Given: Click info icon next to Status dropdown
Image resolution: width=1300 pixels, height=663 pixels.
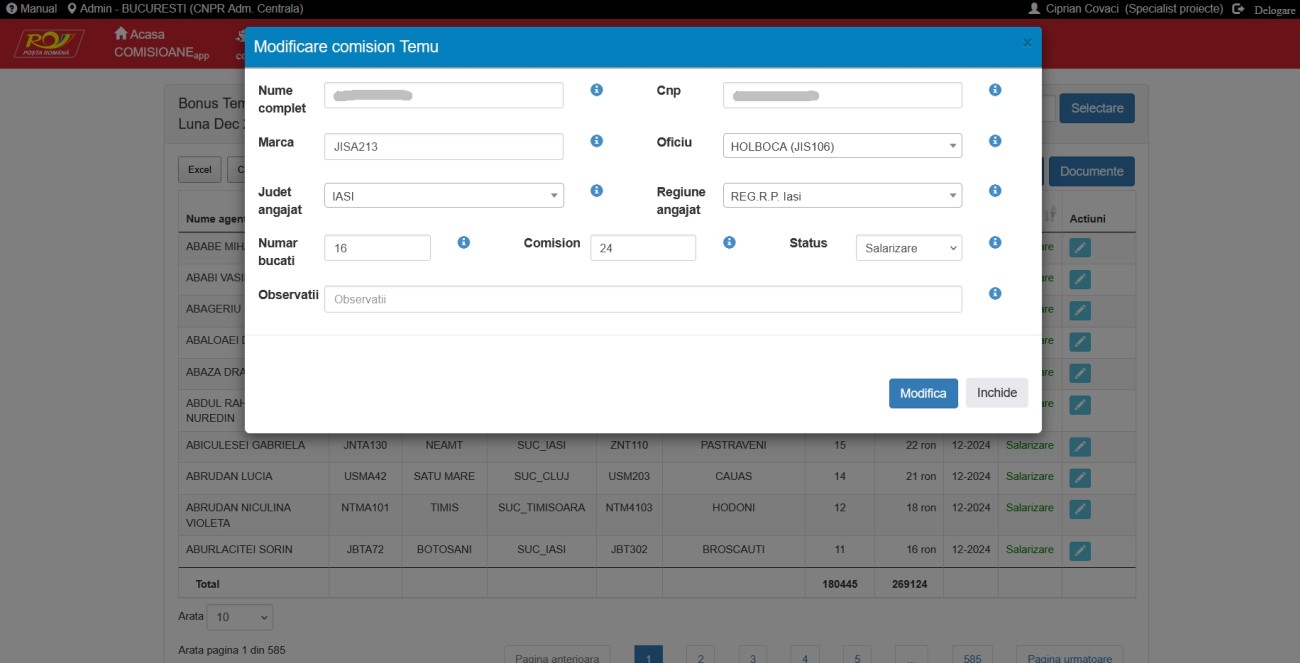Looking at the screenshot, I should [995, 242].
